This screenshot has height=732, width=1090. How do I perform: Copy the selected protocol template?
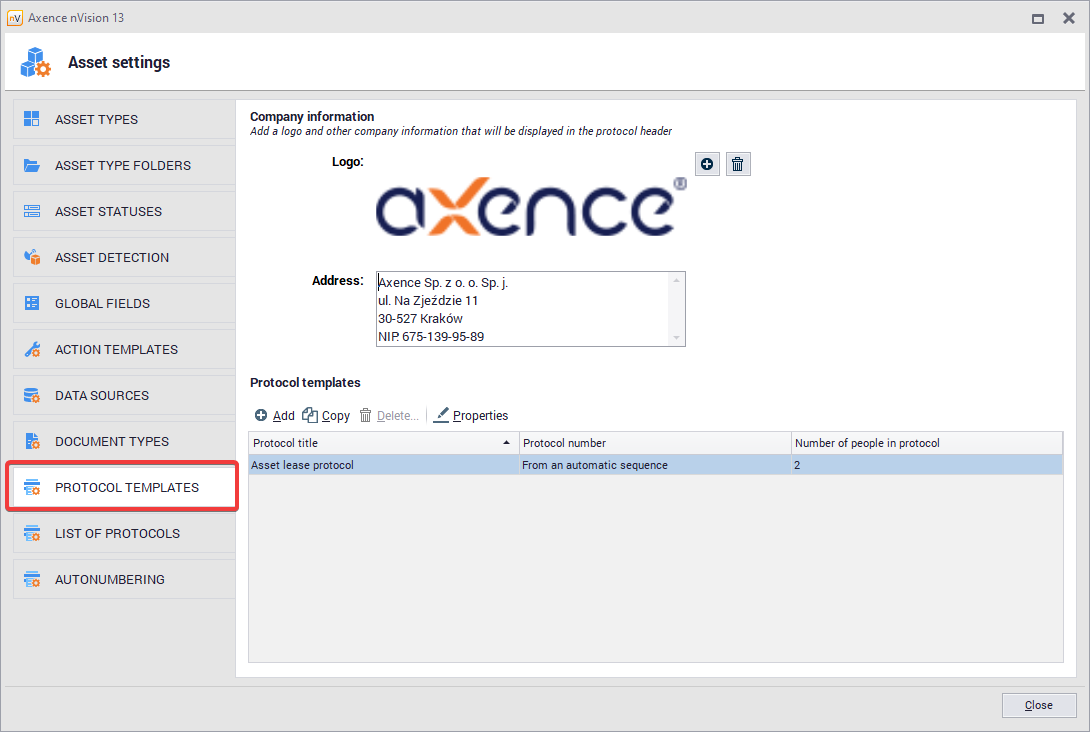[x=327, y=416]
